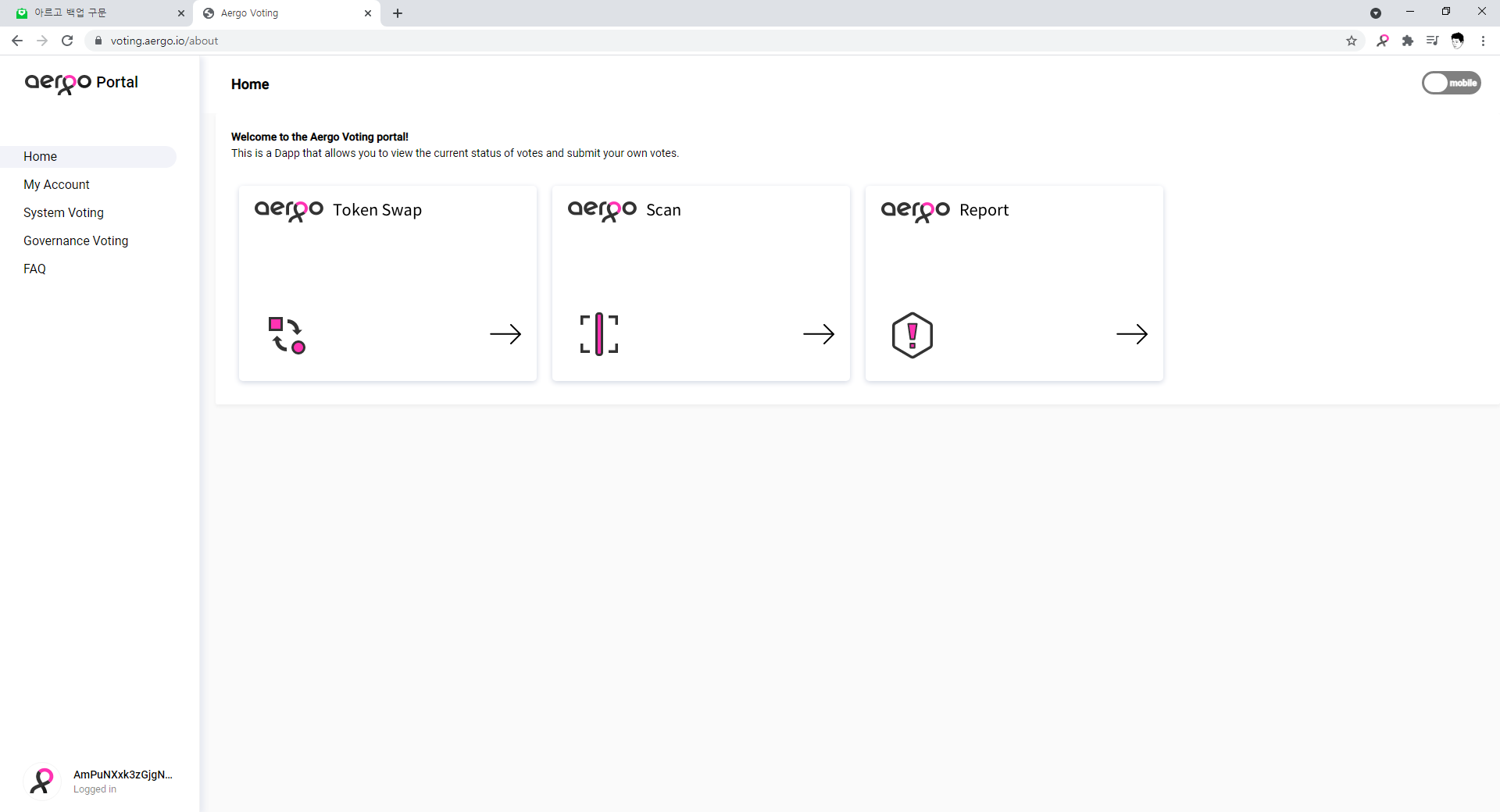
Task: Select the Aergo Voting tab
Action: [285, 12]
